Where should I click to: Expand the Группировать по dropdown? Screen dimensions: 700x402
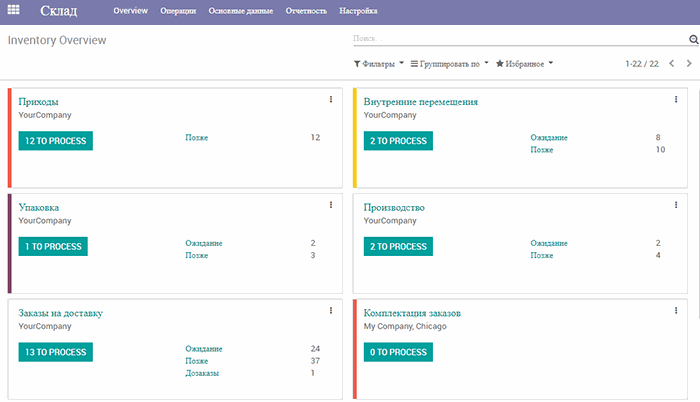coord(450,63)
